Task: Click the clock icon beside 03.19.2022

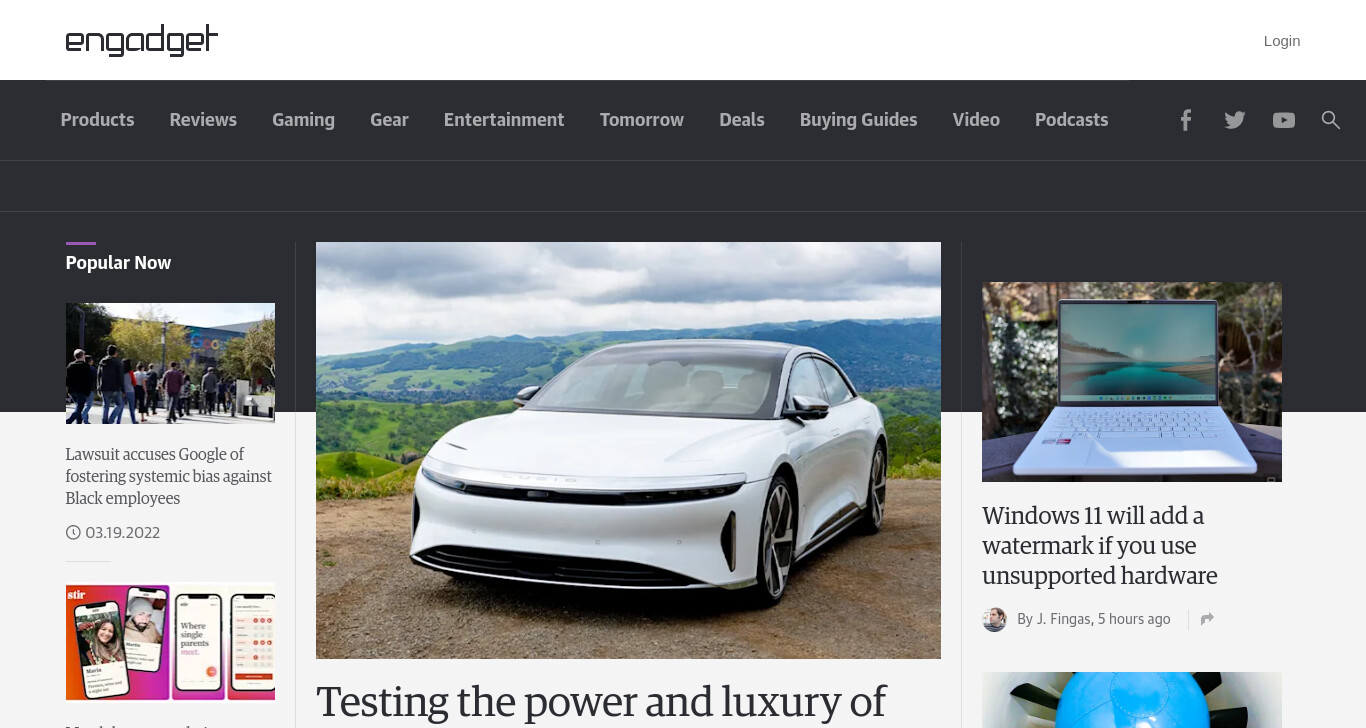Action: pyautogui.click(x=73, y=533)
